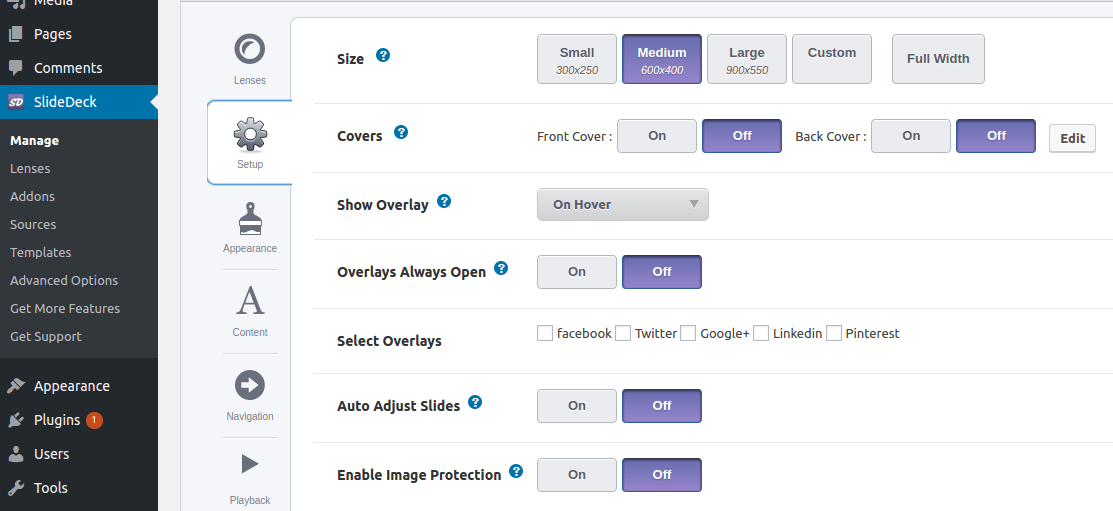The image size is (1113, 511).
Task: Check the Linkedin overlay checkbox
Action: point(761,333)
